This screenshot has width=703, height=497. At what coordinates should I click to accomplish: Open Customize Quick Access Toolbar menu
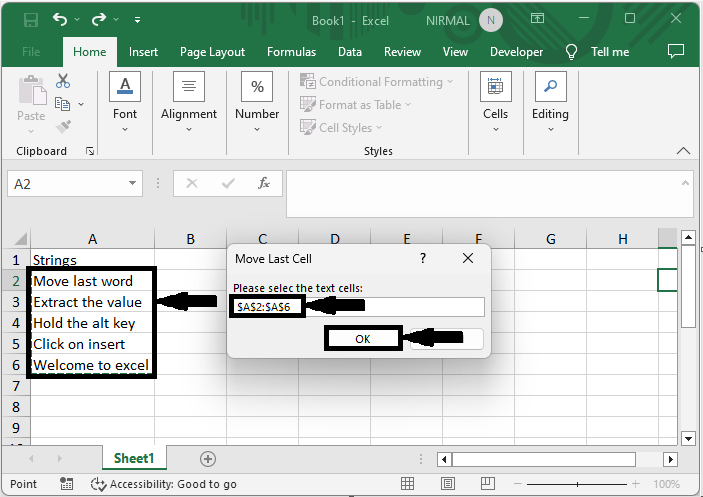pos(137,20)
